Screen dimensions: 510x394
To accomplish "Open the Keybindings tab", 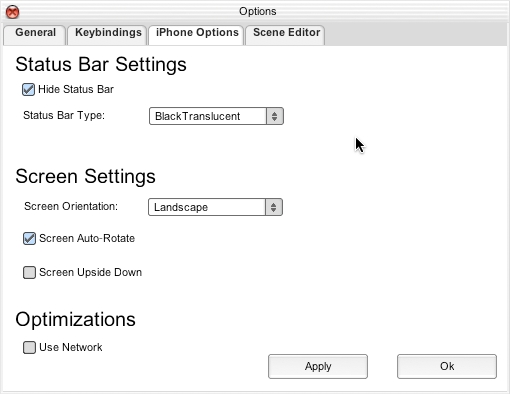I will coord(107,35).
